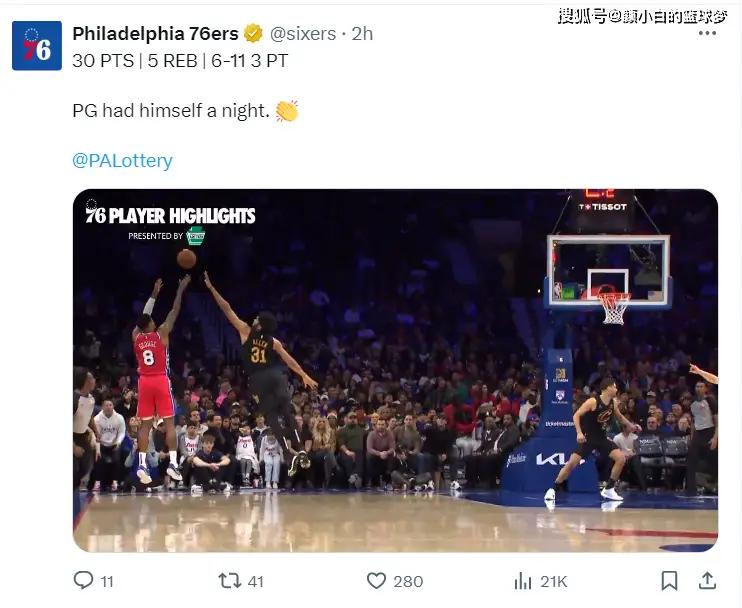The width and height of the screenshot is (742, 608).
Task: Click the repost arrows icon
Action: pyautogui.click(x=230, y=581)
